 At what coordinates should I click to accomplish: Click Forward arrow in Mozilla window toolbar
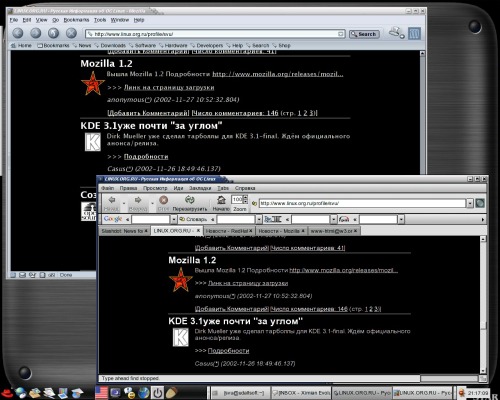[36, 33]
